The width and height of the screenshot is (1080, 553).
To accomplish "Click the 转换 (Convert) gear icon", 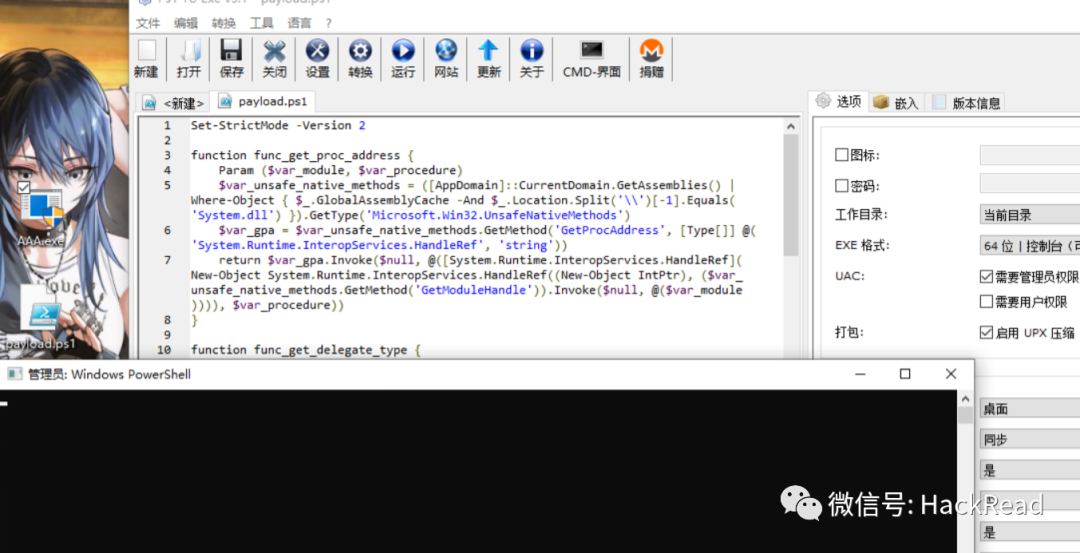I will click(360, 59).
